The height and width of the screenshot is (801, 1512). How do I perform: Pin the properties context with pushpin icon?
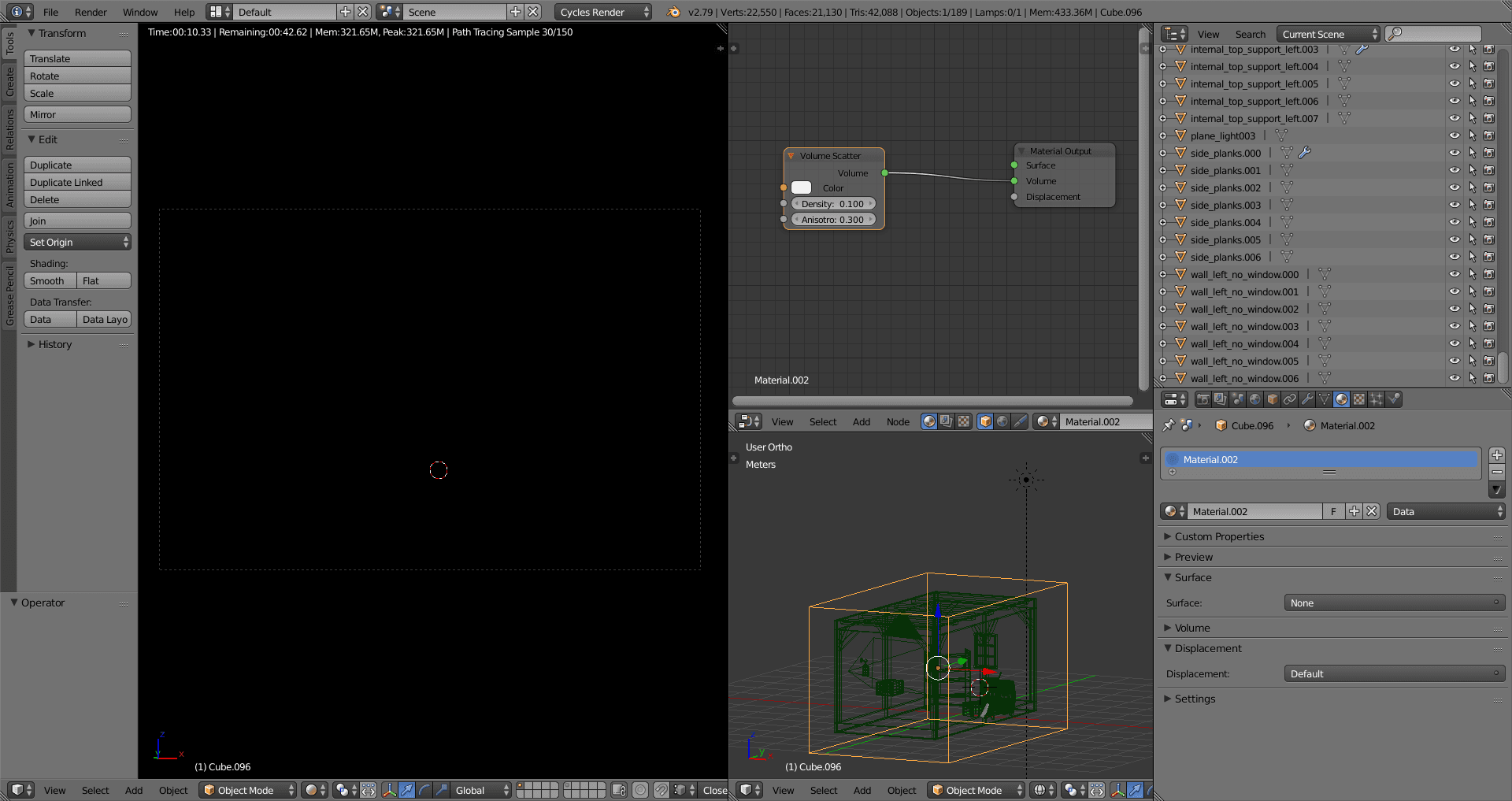click(x=1169, y=425)
